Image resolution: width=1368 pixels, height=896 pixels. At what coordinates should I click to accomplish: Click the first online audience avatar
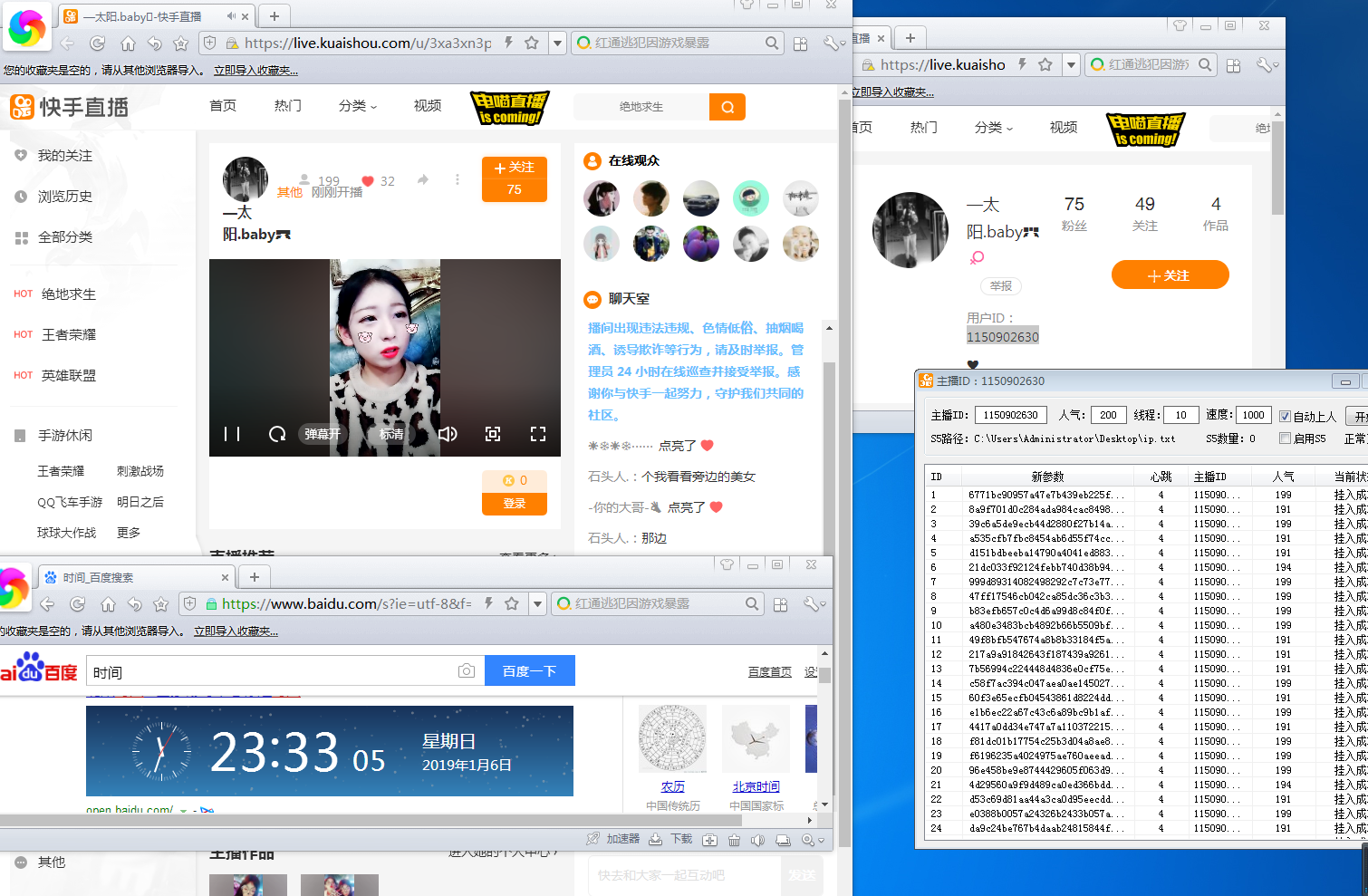coord(602,198)
